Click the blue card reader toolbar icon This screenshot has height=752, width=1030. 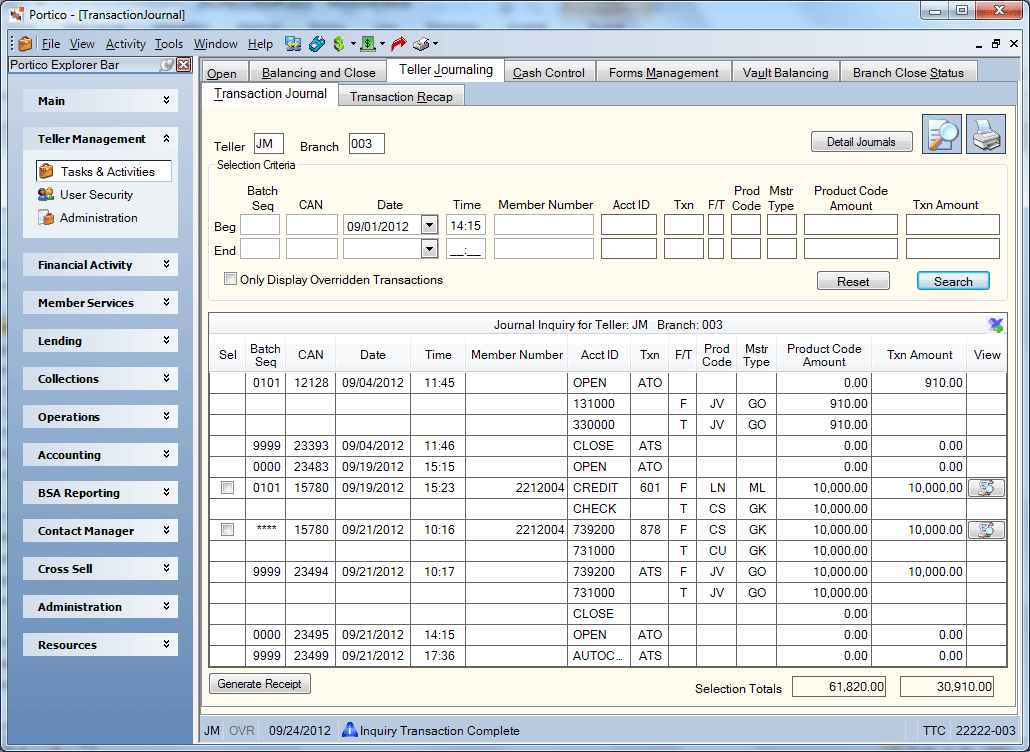coord(317,44)
